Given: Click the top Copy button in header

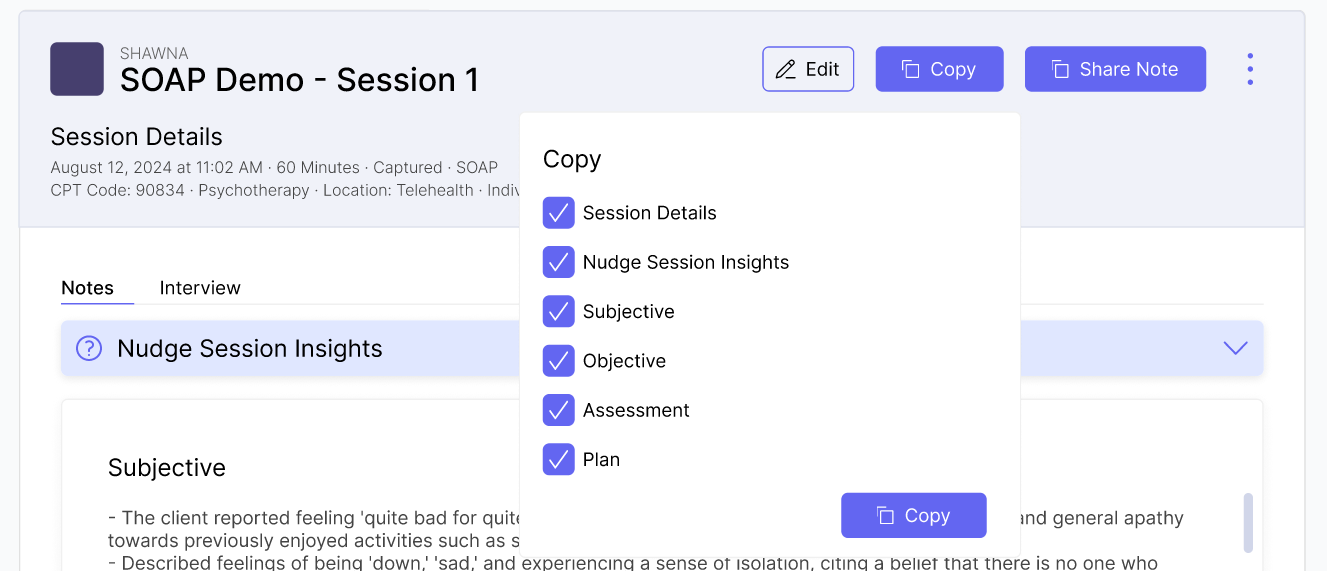Looking at the screenshot, I should coord(939,69).
